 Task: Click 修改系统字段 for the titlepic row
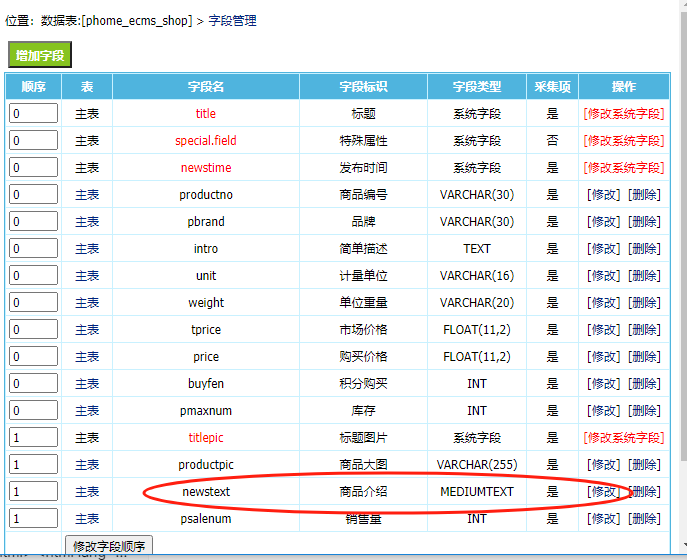pos(623,438)
